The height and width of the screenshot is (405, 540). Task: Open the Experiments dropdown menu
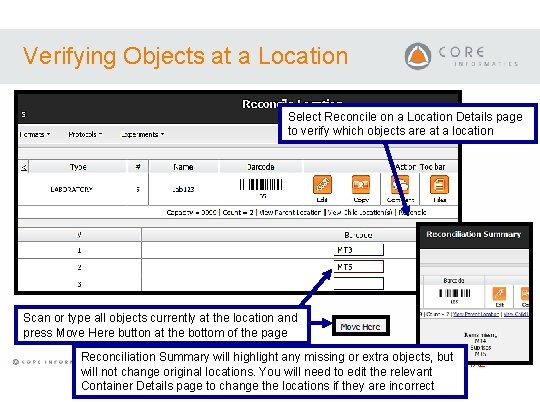[142, 134]
